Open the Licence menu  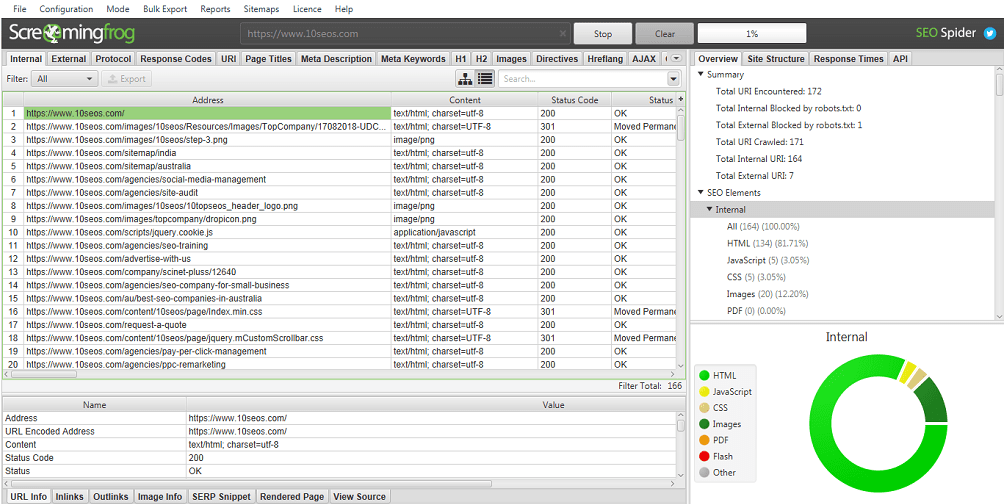pos(307,9)
